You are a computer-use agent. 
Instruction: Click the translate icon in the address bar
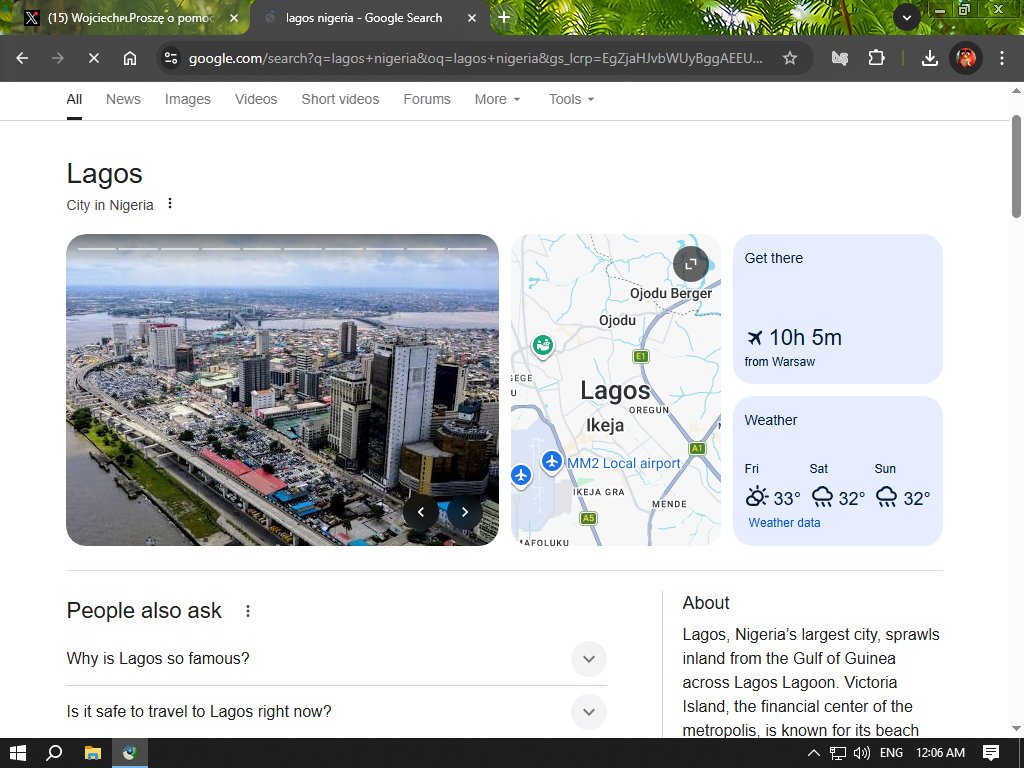point(840,58)
